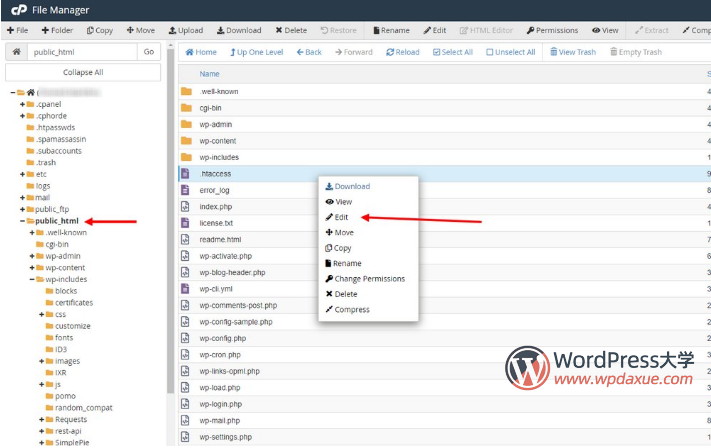Click Unselect All checkbox button
Image resolution: width=711 pixels, height=448 pixels.
click(x=510, y=52)
